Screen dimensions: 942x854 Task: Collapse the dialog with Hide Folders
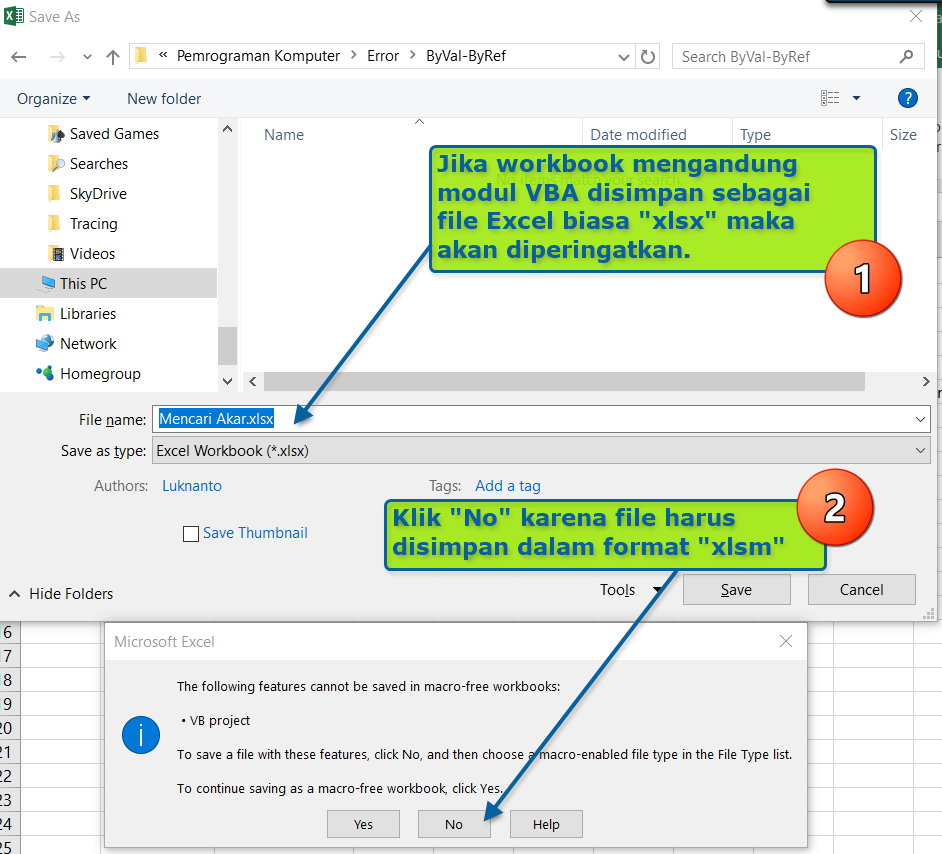(x=60, y=592)
